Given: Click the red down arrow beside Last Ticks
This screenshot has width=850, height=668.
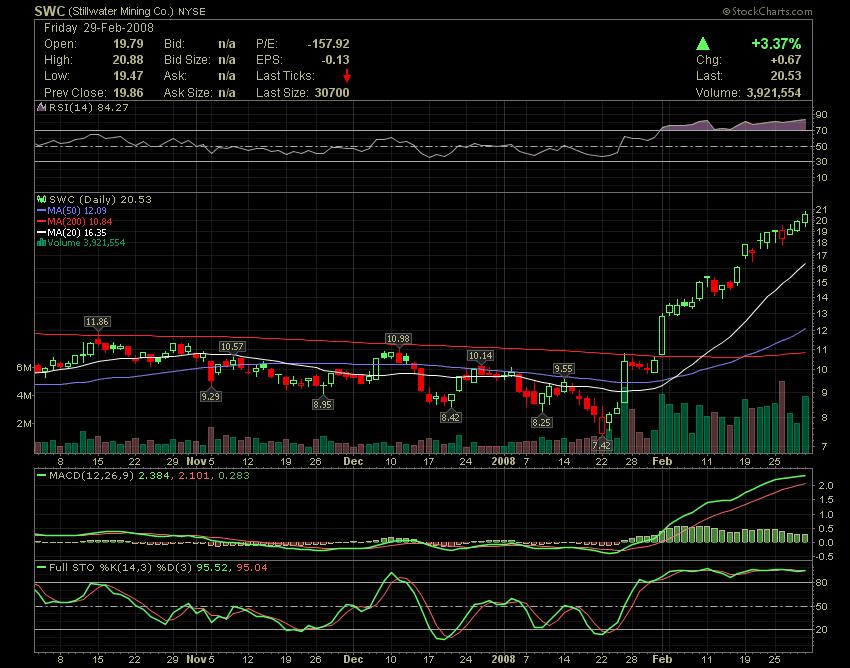Looking at the screenshot, I should (346, 76).
